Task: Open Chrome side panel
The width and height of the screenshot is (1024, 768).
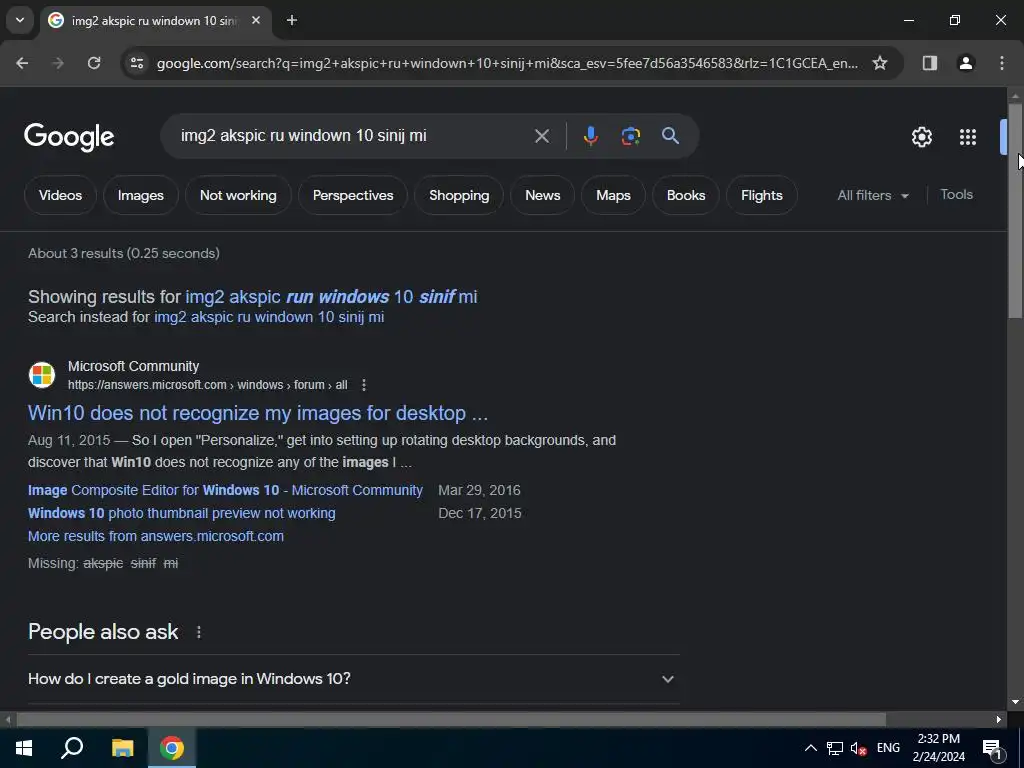Action: [x=930, y=63]
